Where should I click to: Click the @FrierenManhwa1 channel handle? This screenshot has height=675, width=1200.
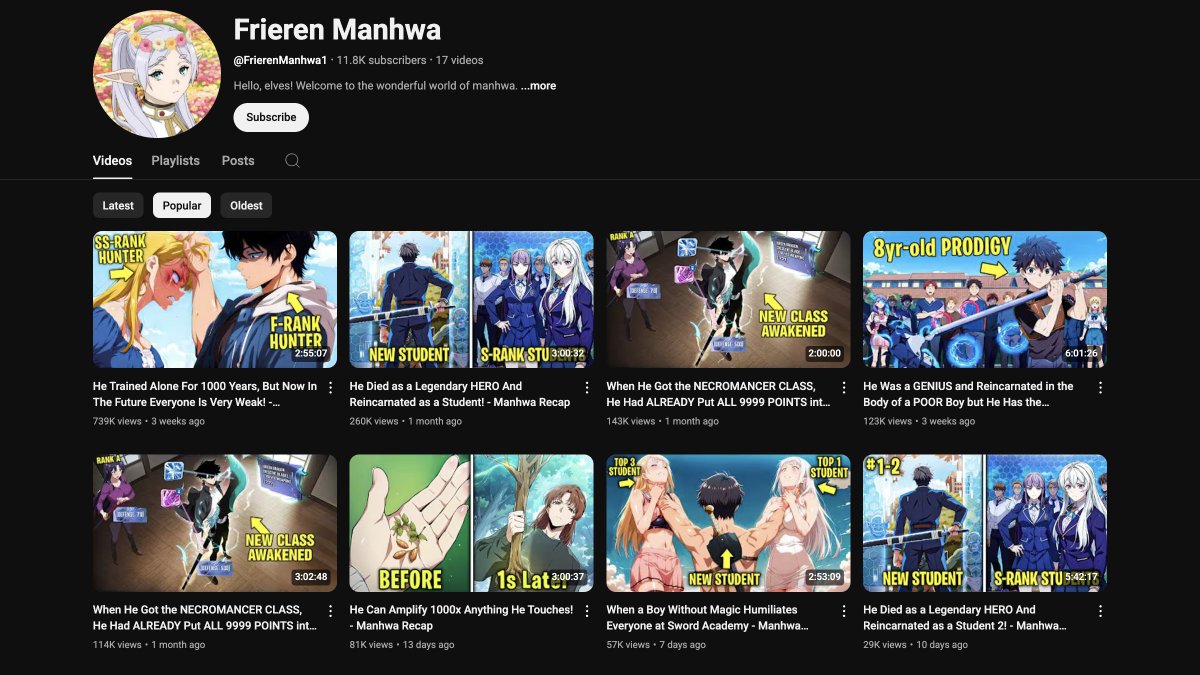[280, 60]
